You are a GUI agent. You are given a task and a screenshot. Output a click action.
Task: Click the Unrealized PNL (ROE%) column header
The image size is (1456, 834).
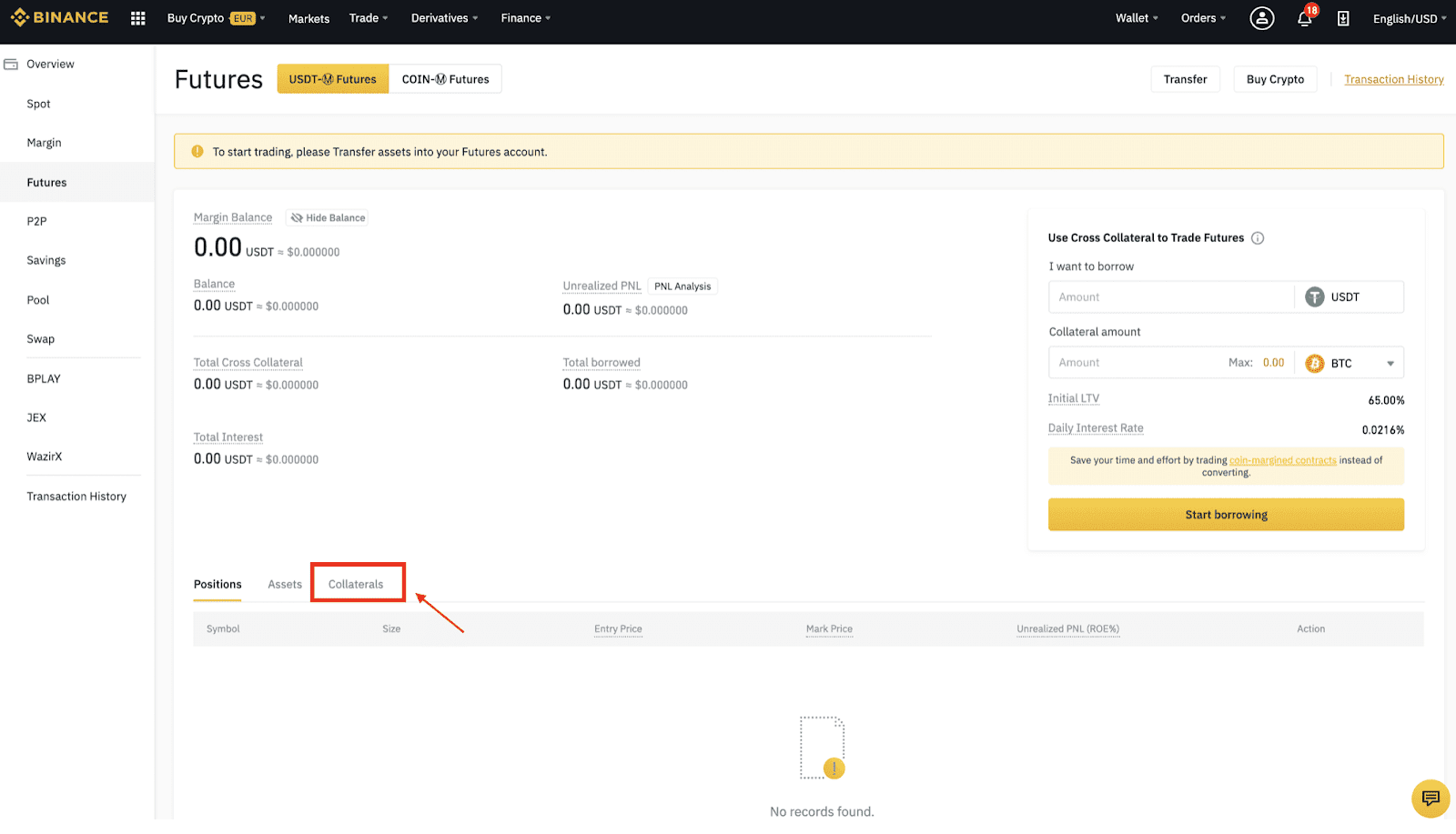[x=1068, y=629]
